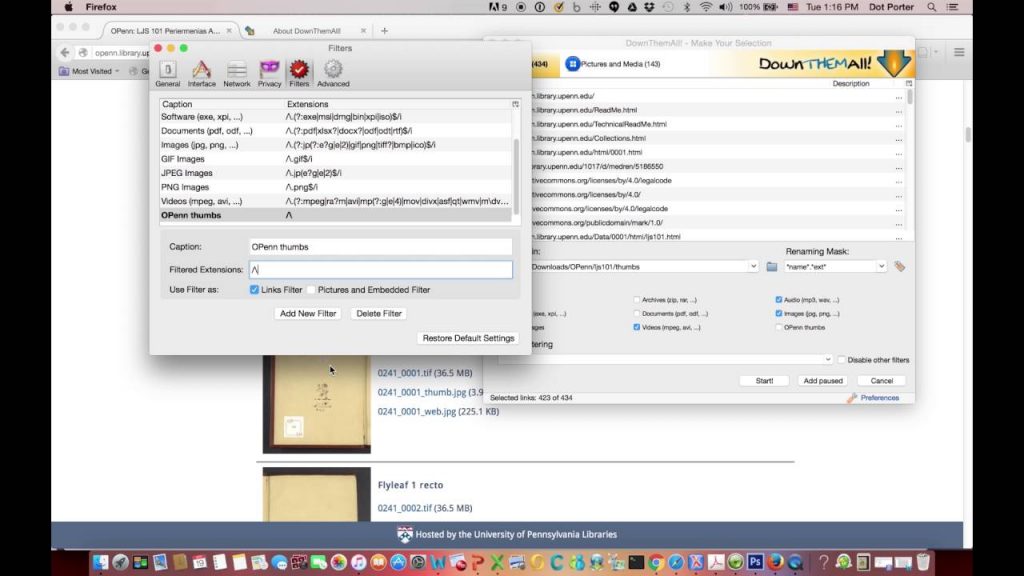The width and height of the screenshot is (1024, 576).
Task: Open the Firefox hamburger menu
Action: click(959, 52)
